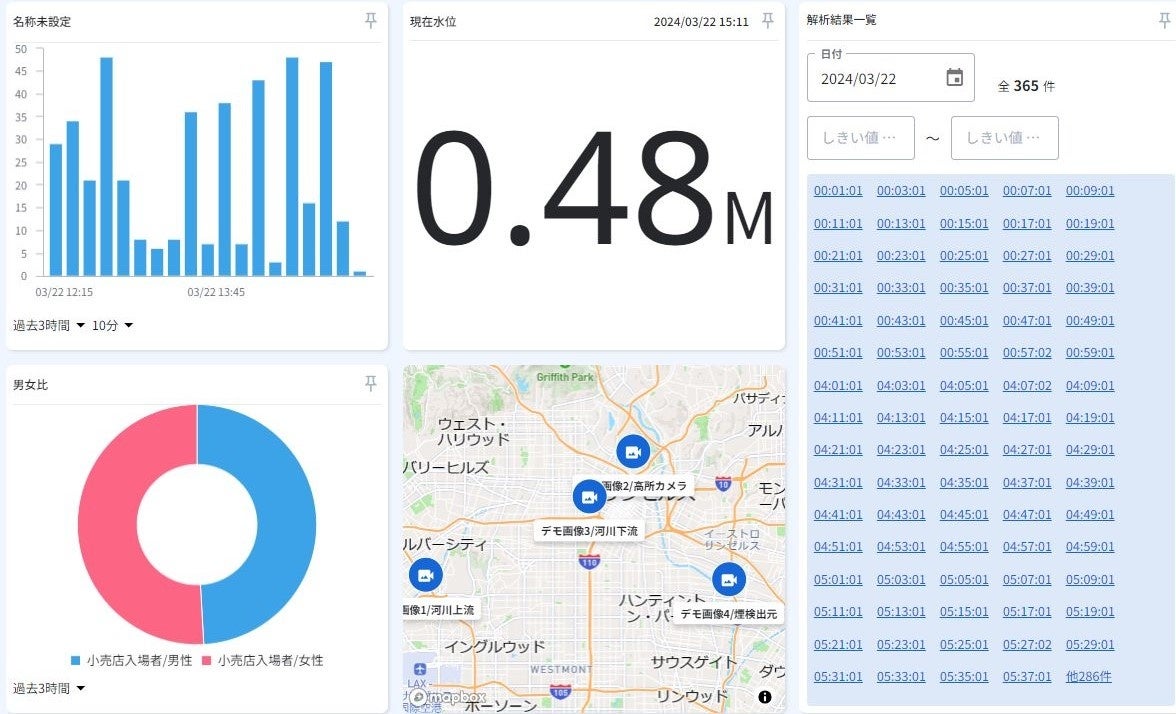Pin the 解析結果一覧 panel
The height and width of the screenshot is (714, 1176).
(1164, 21)
